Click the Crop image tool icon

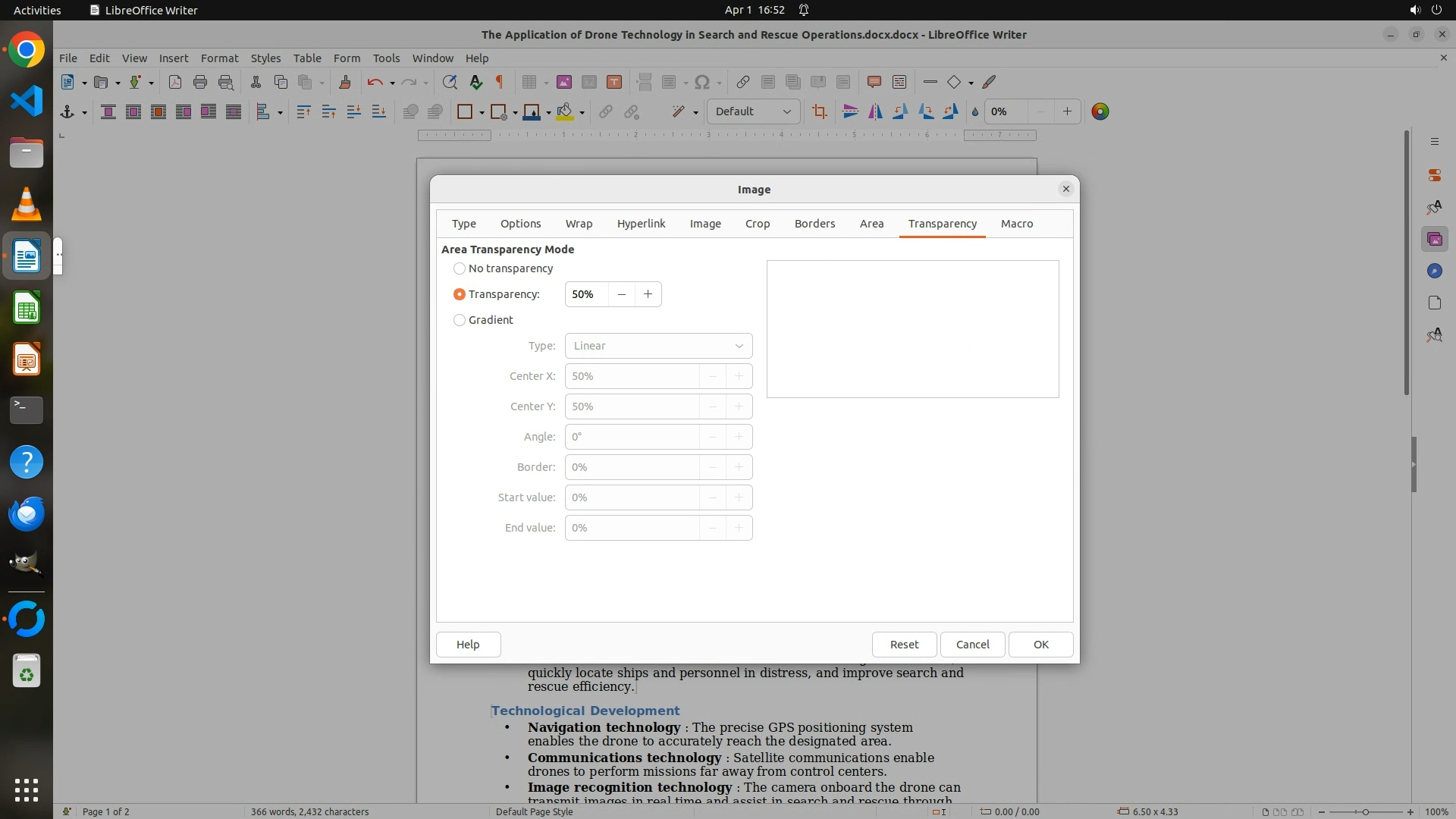click(x=819, y=112)
